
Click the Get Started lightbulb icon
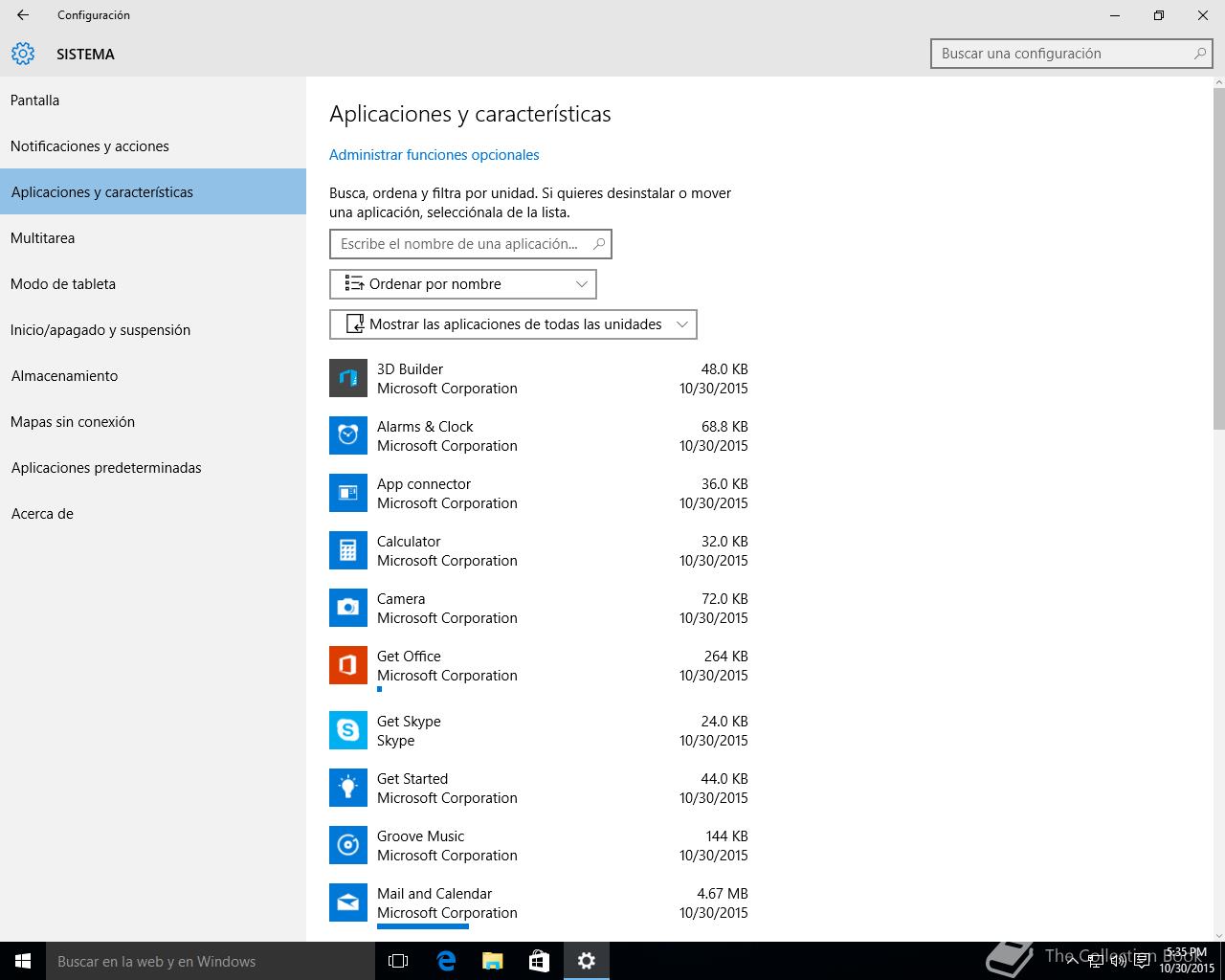point(348,788)
